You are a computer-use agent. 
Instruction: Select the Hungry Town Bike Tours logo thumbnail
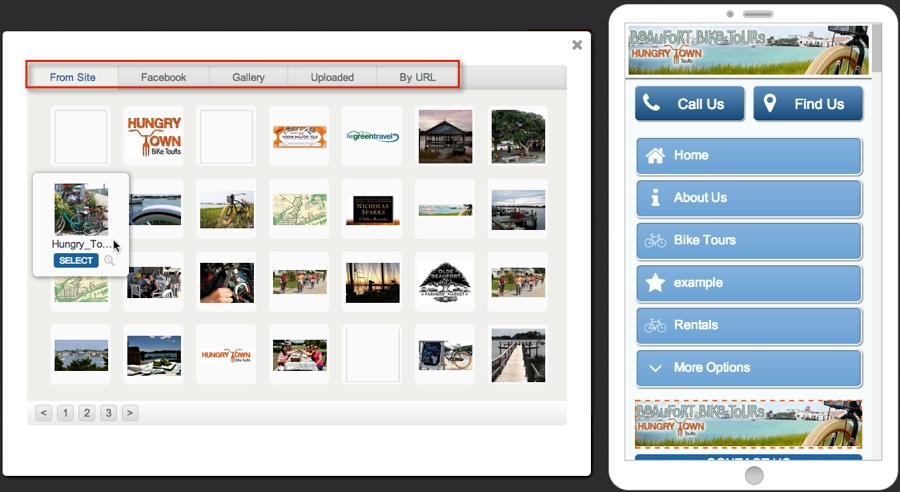154,136
